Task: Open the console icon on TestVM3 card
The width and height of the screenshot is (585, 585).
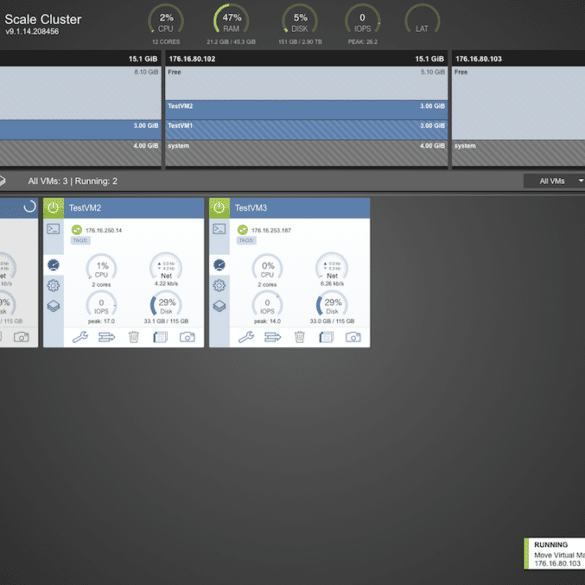Action: [x=219, y=229]
